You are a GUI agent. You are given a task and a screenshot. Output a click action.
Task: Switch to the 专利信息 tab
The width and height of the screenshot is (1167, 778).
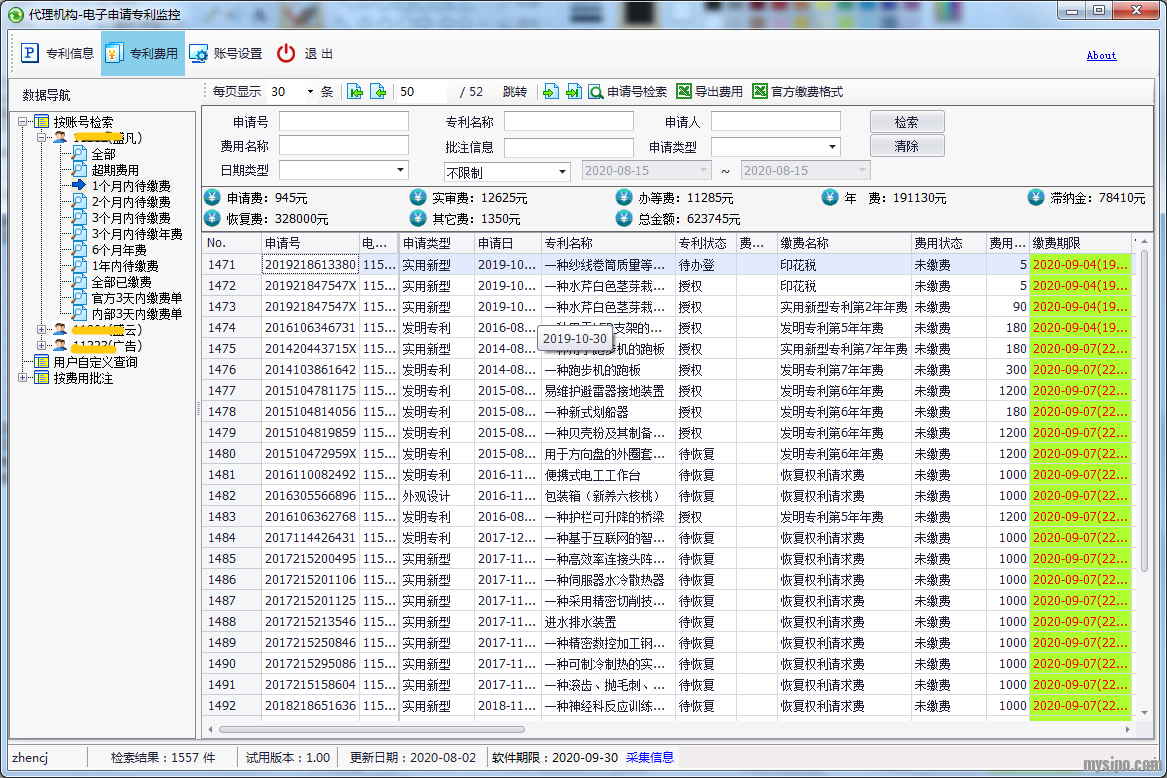coord(58,54)
